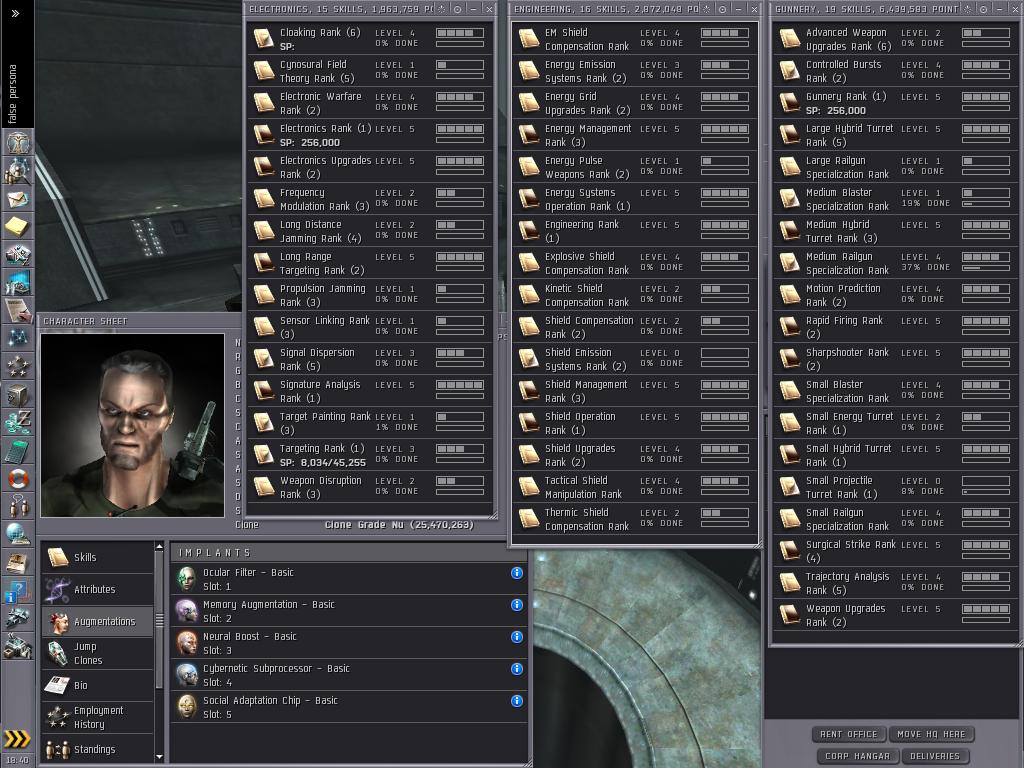Click the circle button in Engineering window header
This screenshot has width=1024, height=768.
(x=723, y=9)
